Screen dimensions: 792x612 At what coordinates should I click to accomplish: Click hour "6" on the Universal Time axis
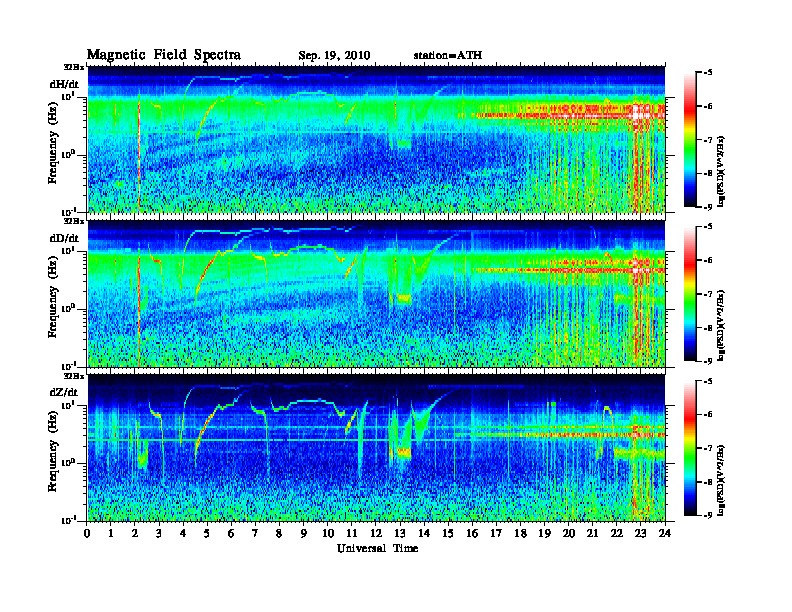(x=232, y=533)
